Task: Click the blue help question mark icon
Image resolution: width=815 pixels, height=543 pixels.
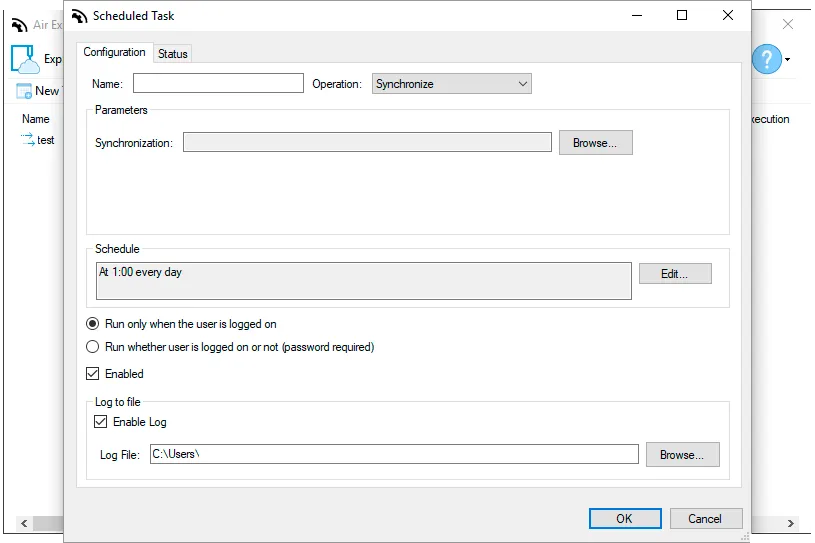Action: point(767,59)
